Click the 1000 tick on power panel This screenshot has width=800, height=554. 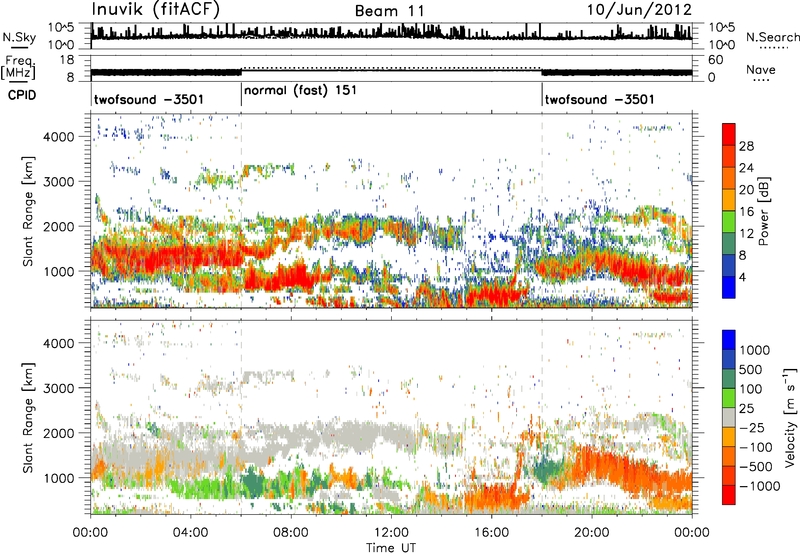(x=58, y=271)
